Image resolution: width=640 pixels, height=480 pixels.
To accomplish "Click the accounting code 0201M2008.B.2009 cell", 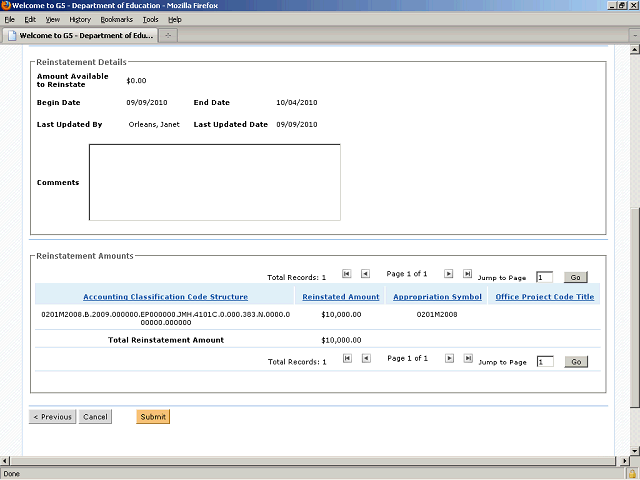I will (166, 318).
